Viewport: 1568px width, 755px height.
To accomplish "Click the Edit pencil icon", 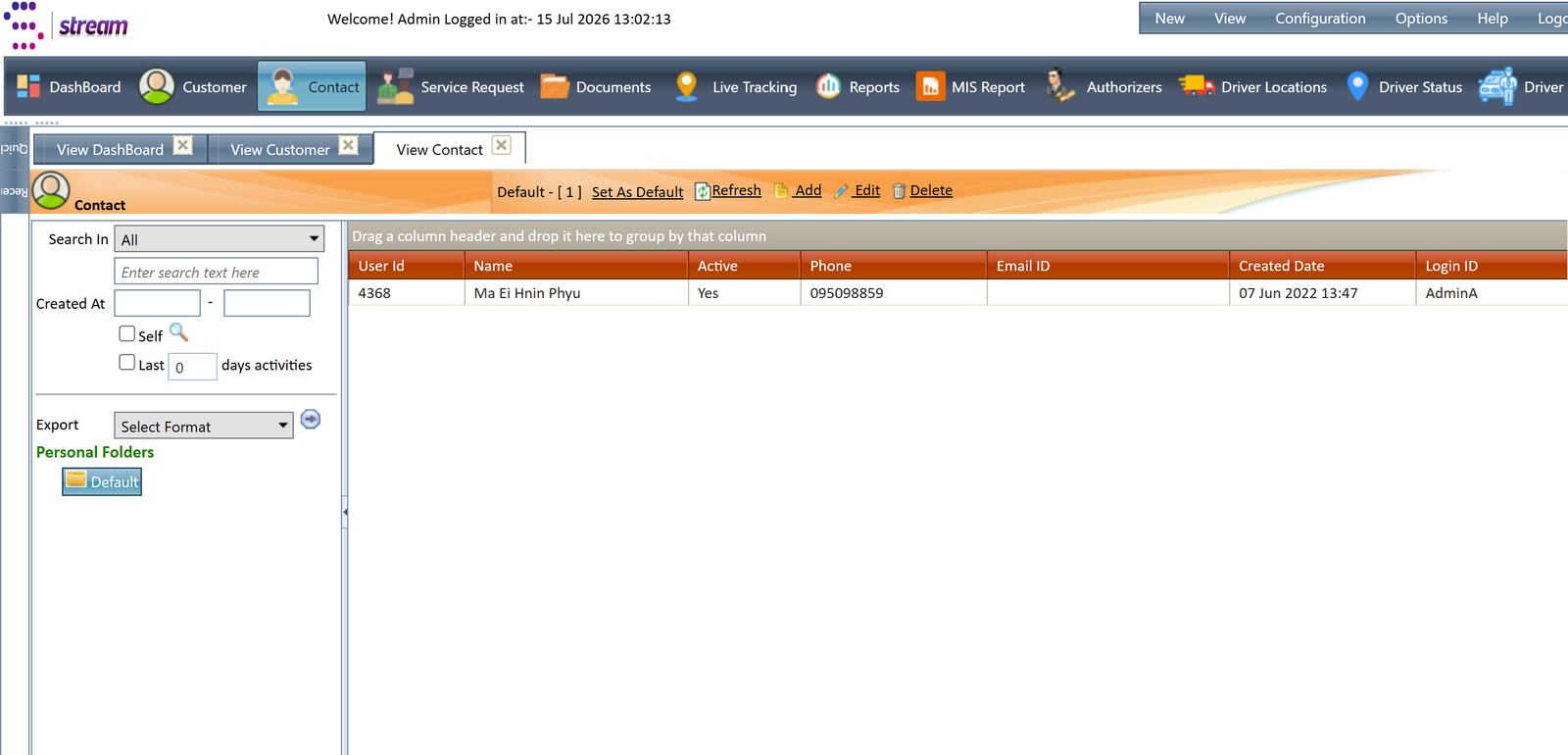I will (841, 191).
